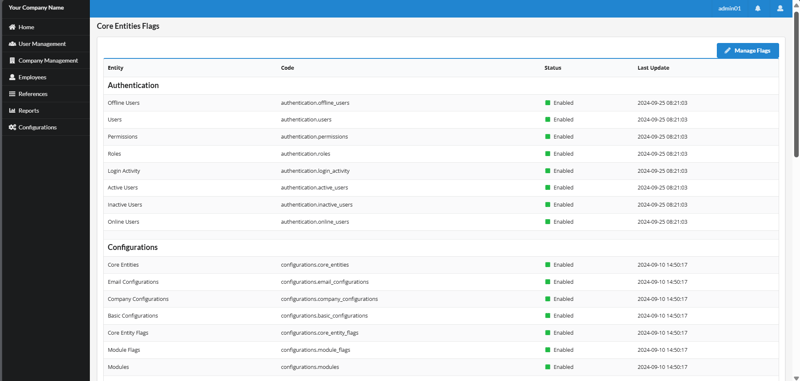Click the Status column header

[553, 68]
